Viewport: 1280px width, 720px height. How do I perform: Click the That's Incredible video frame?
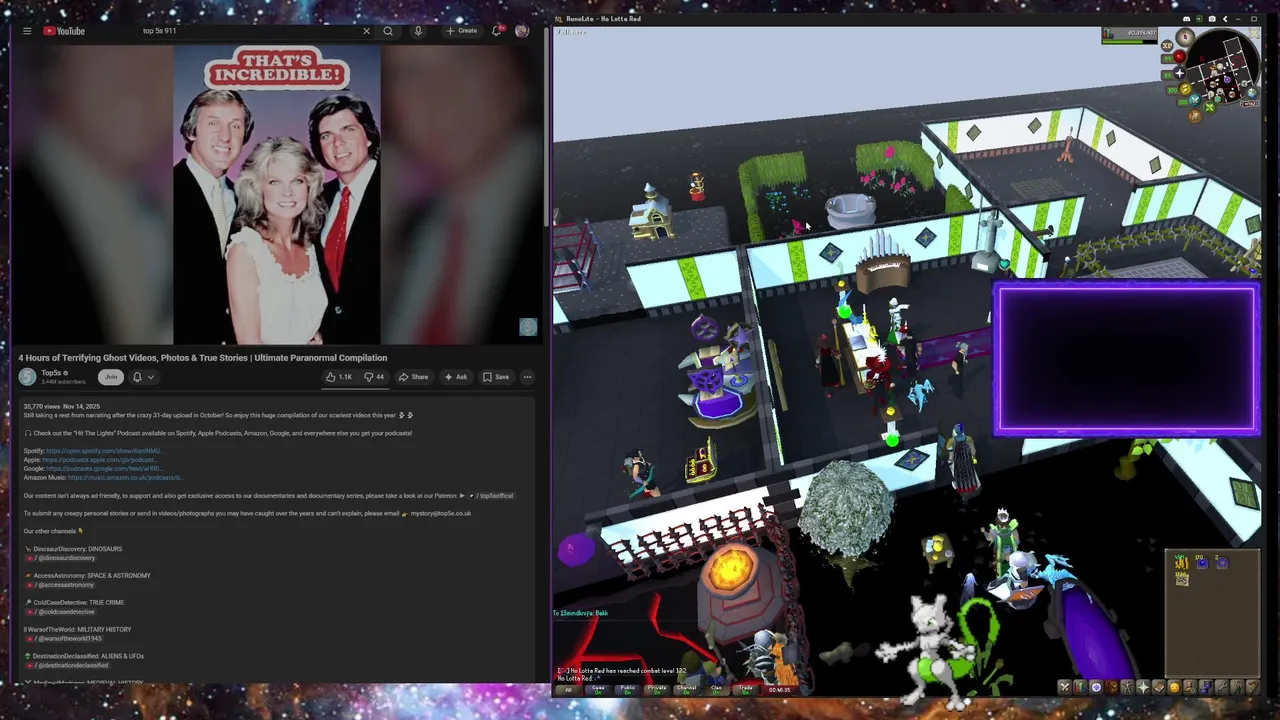[277, 194]
